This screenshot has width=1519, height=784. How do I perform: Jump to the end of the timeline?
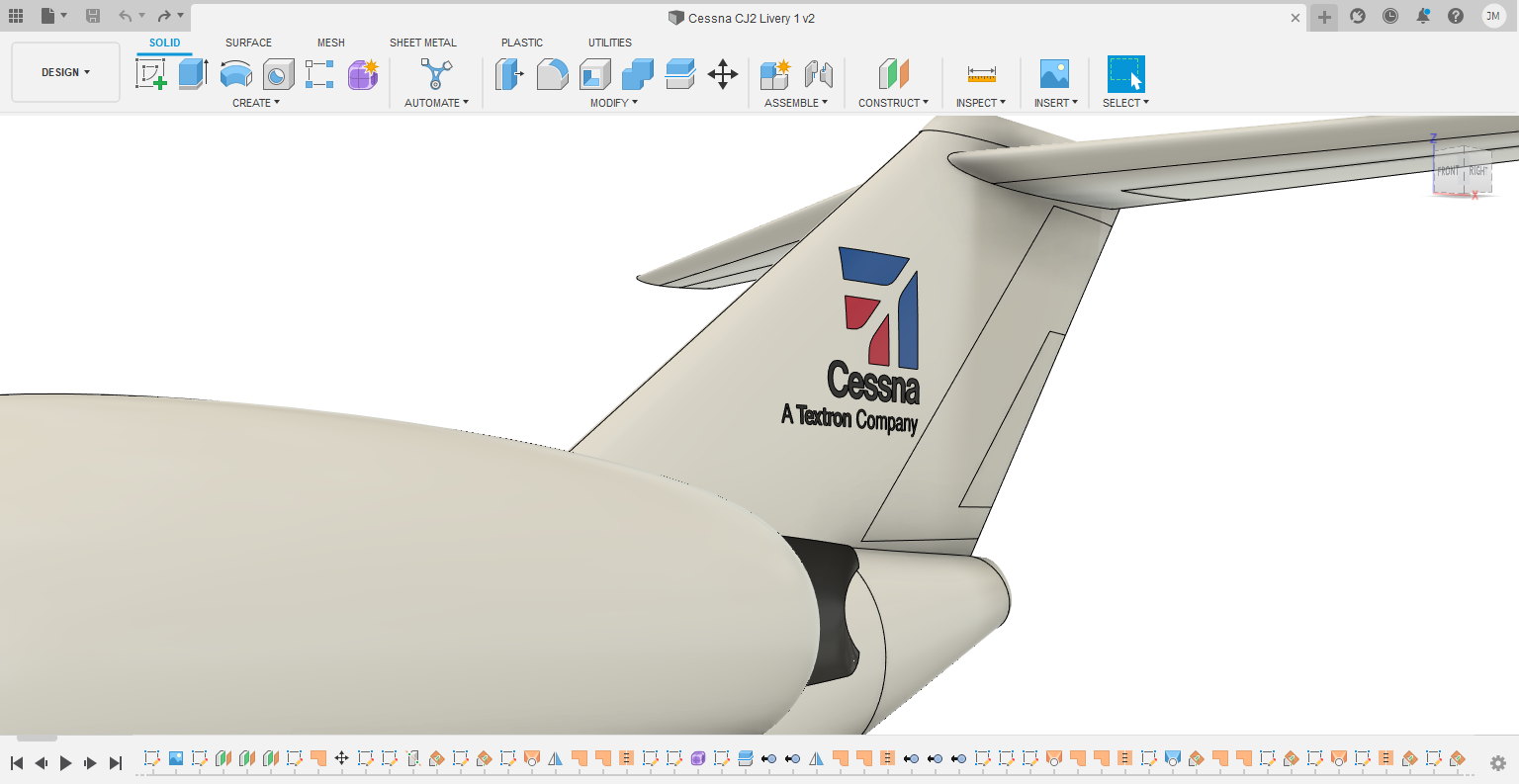pos(116,763)
